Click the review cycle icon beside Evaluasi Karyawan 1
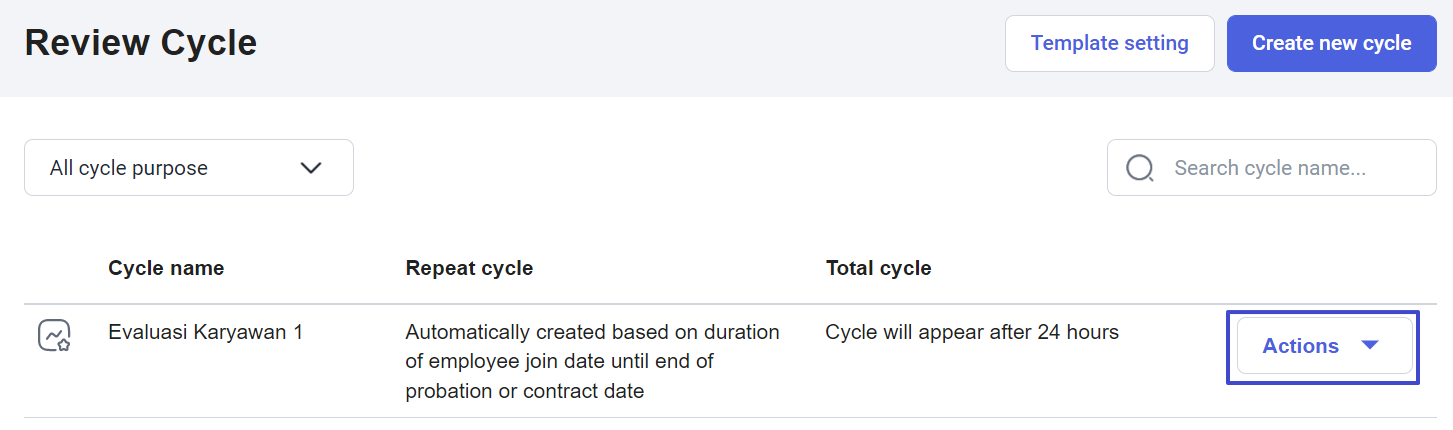 (x=54, y=335)
